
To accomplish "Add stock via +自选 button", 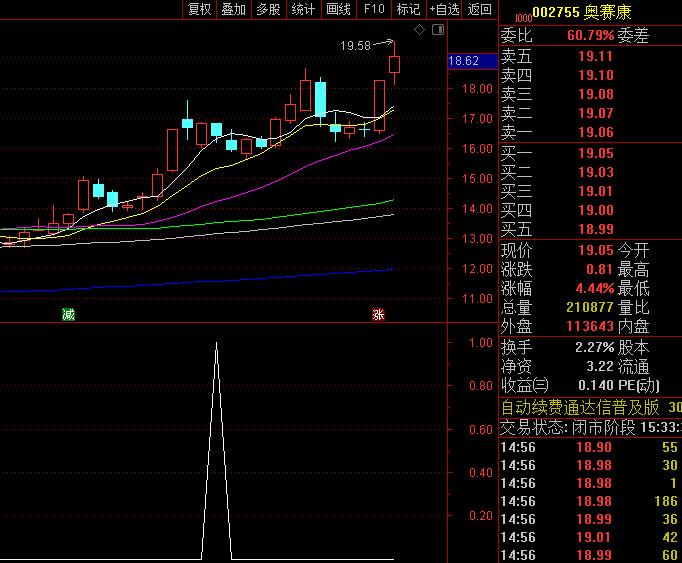I will click(x=444, y=9).
